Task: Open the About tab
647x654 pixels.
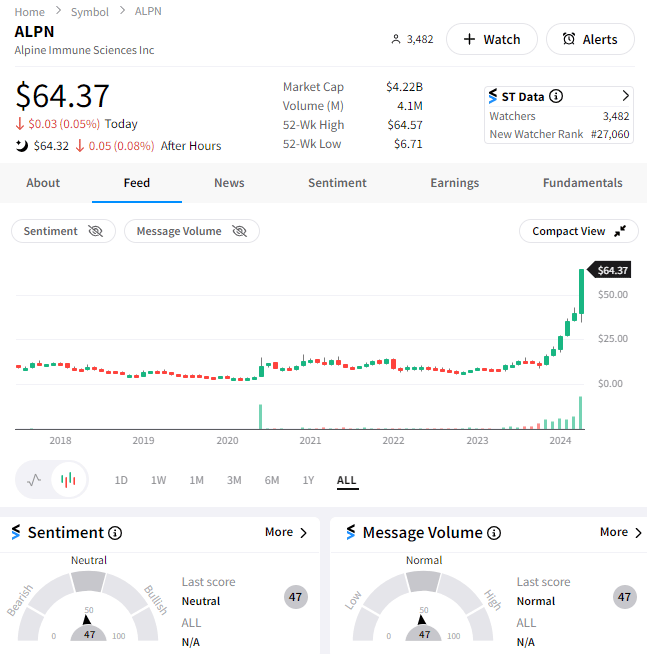Action: 43,183
